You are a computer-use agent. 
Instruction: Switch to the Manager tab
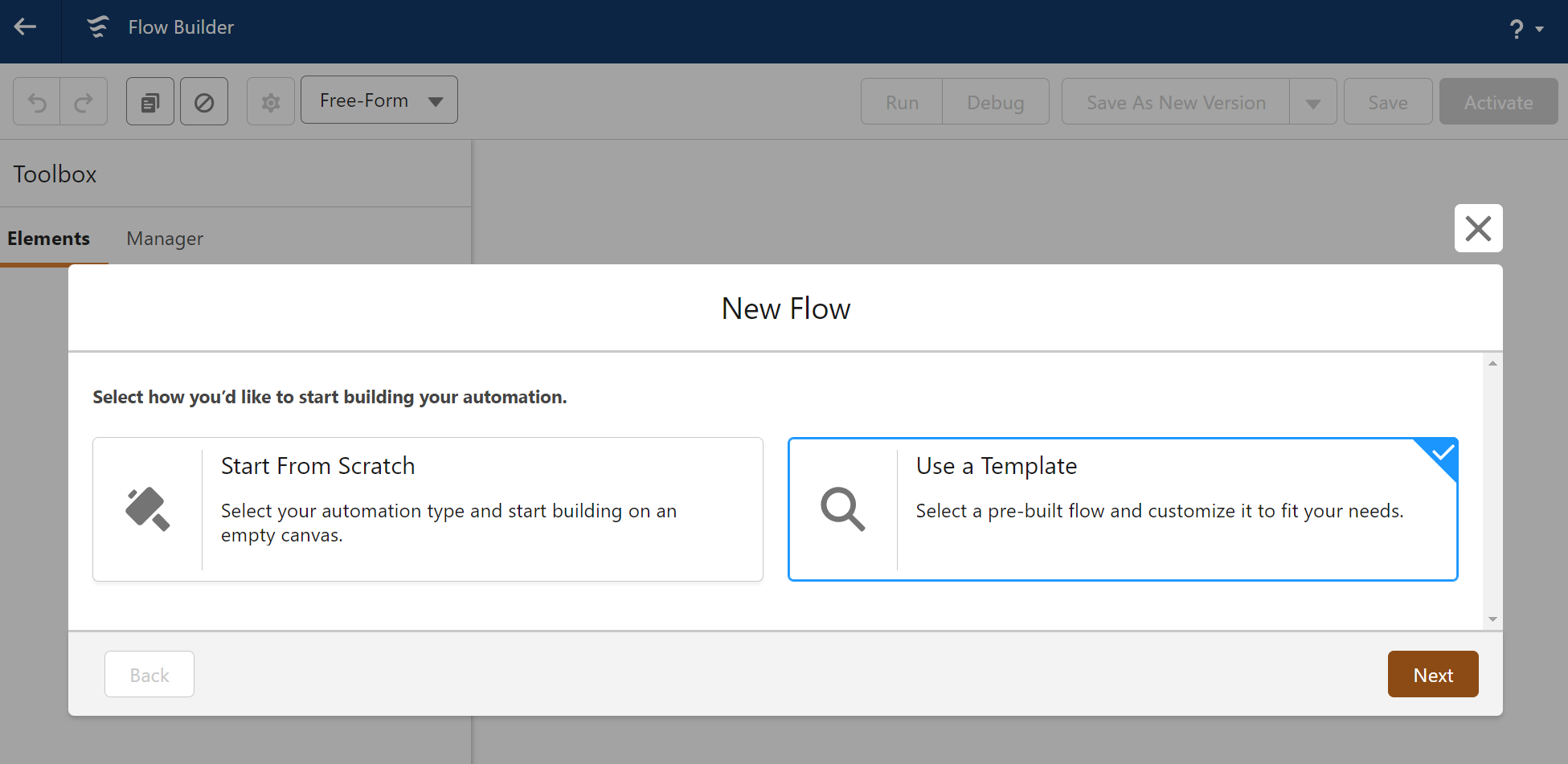[x=165, y=239]
